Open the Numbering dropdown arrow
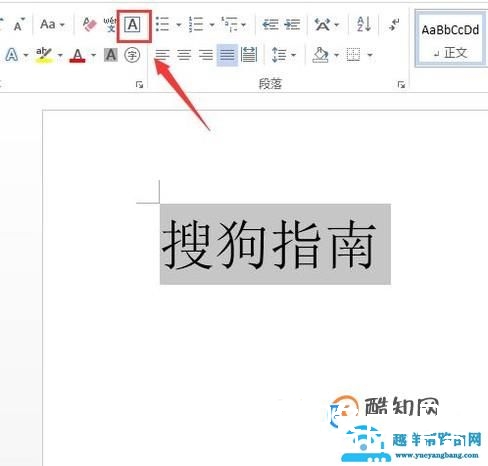The width and height of the screenshot is (488, 466). point(212,25)
